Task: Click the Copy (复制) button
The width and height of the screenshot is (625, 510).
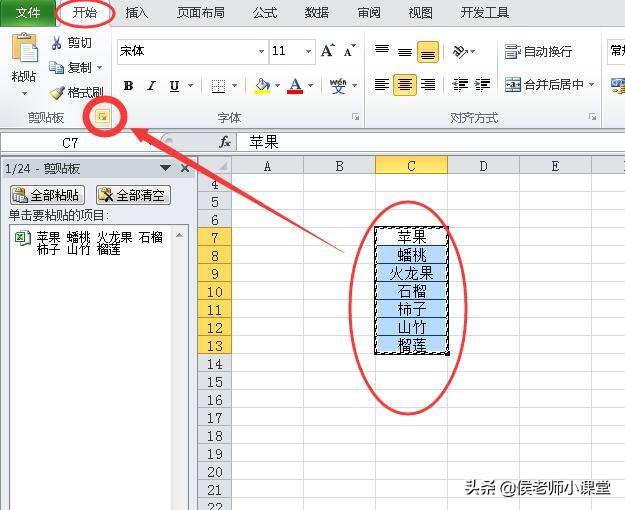Action: tap(70, 68)
